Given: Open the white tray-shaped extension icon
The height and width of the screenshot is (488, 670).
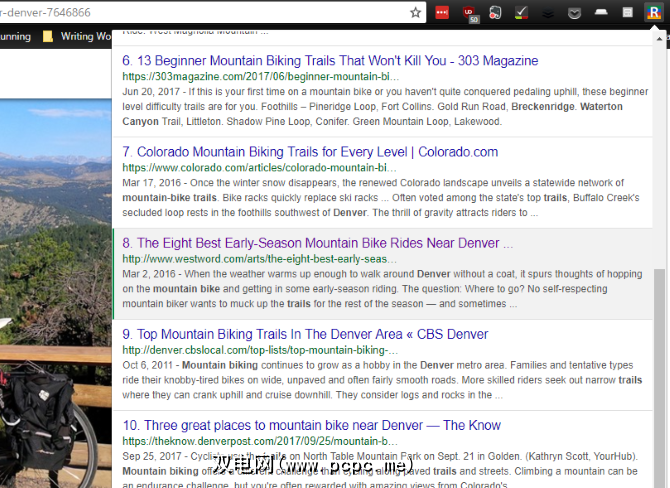Looking at the screenshot, I should [601, 12].
